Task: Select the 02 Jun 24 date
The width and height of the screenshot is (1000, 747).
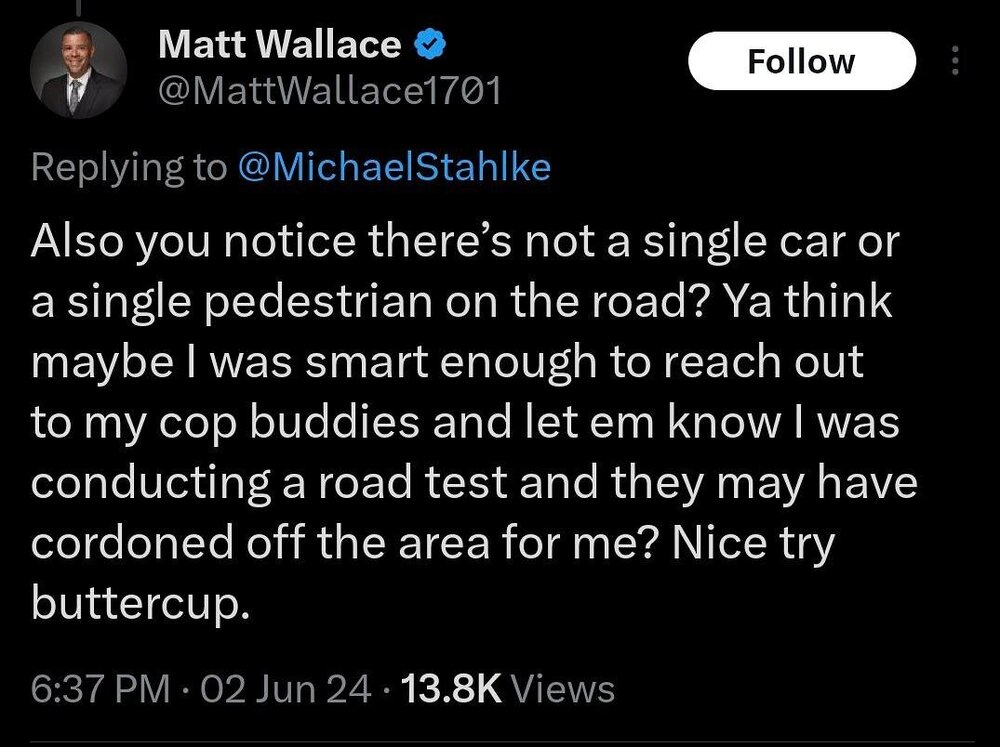Action: coord(284,688)
